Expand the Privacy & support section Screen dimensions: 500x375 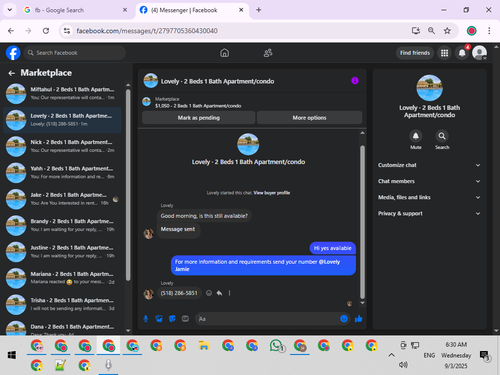pos(429,213)
